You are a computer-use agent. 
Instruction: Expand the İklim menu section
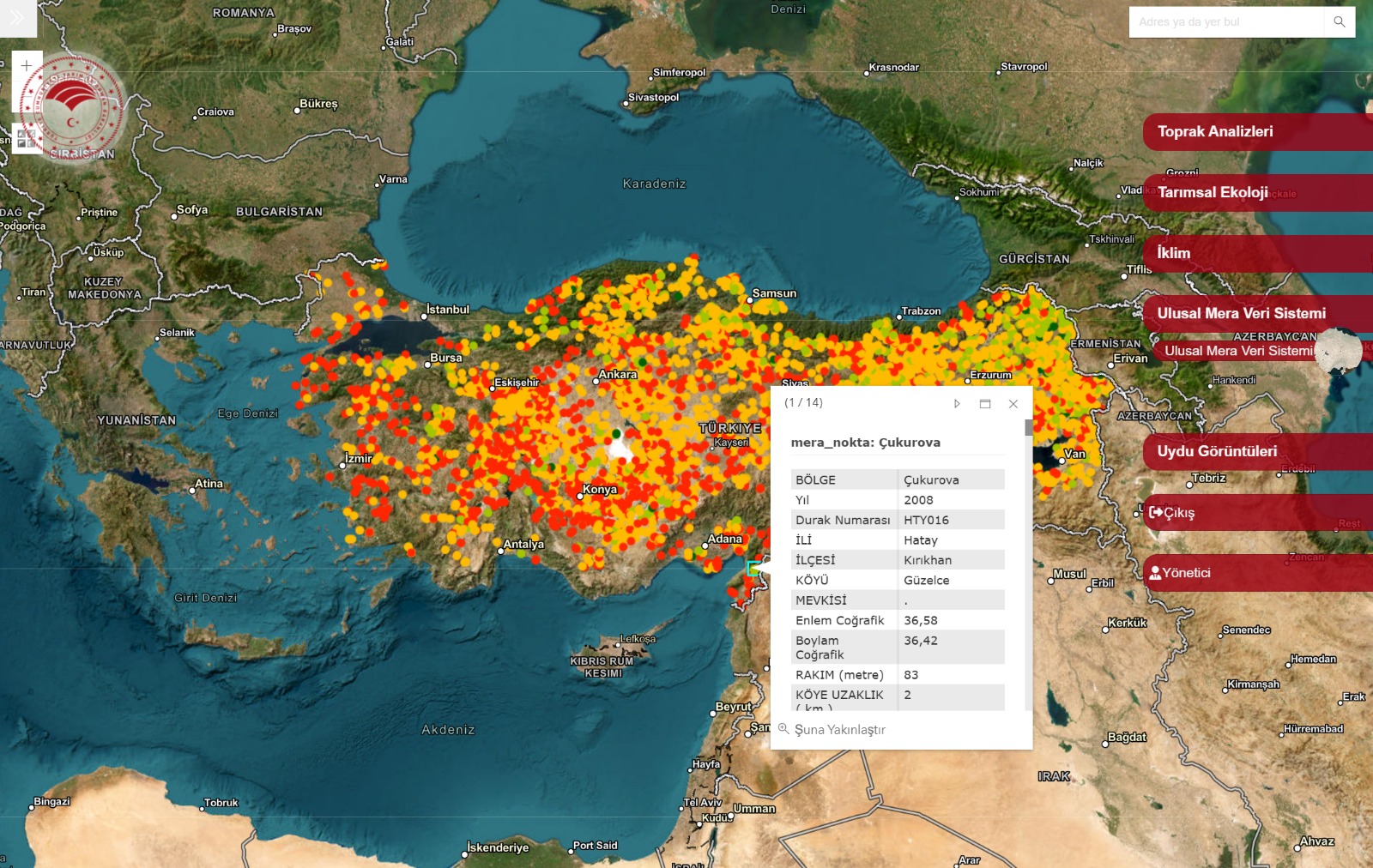click(1174, 254)
